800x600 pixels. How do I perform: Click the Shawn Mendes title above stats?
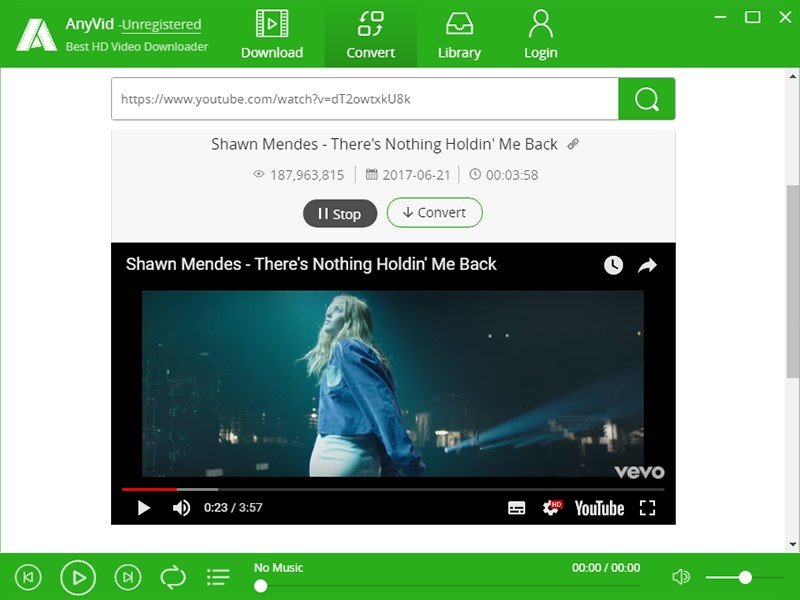[384, 144]
